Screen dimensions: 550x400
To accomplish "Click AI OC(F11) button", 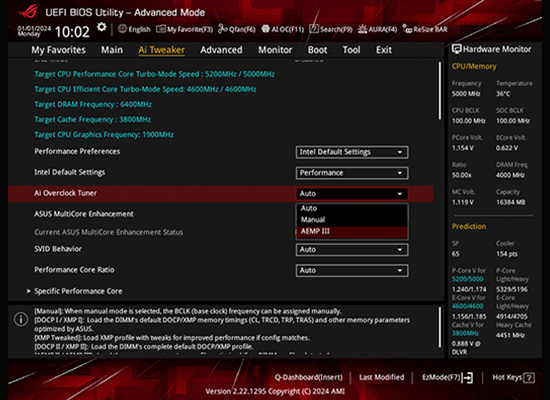I will click(283, 29).
